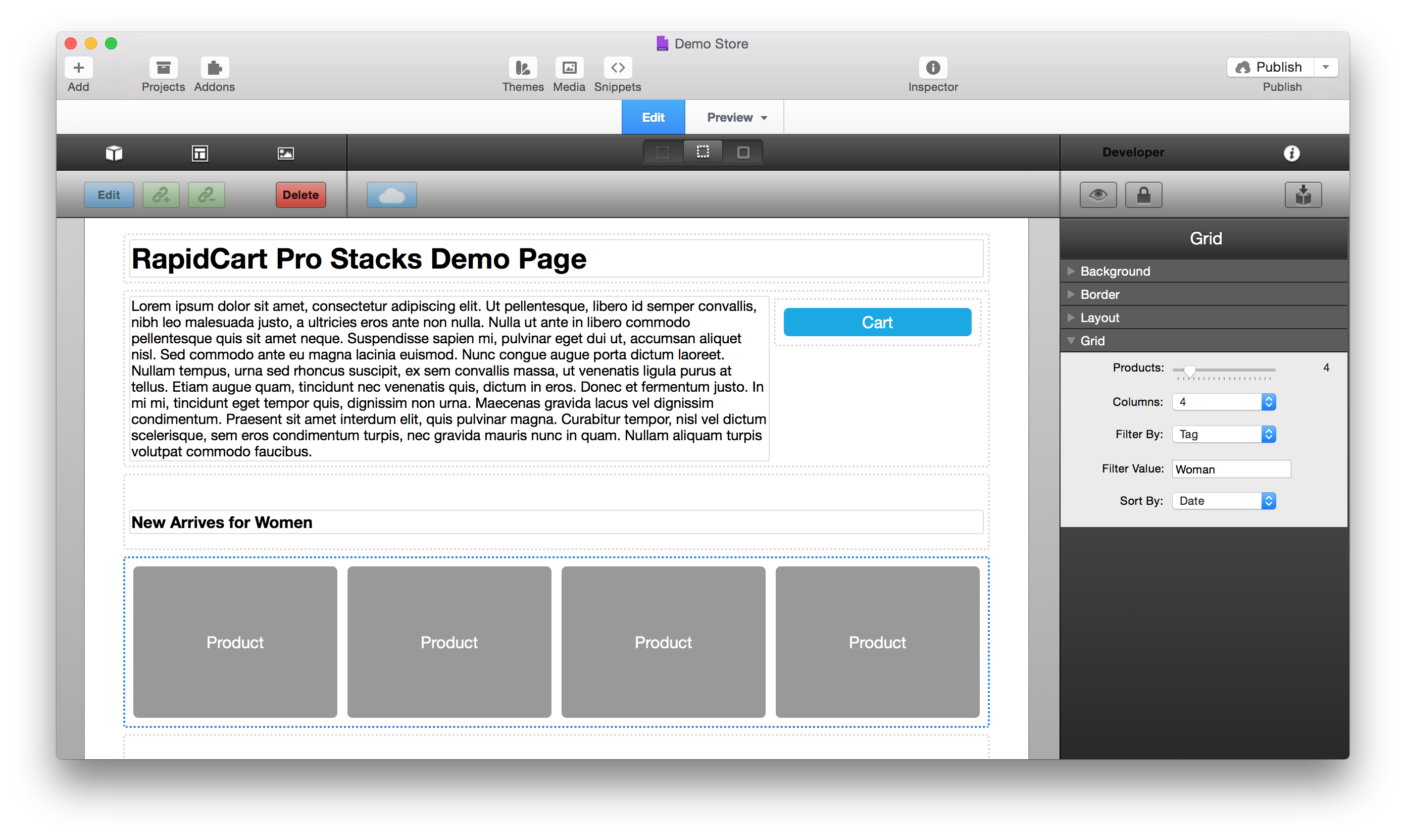The image size is (1406, 840).
Task: Show the Stacks library cube icon
Action: tap(114, 153)
